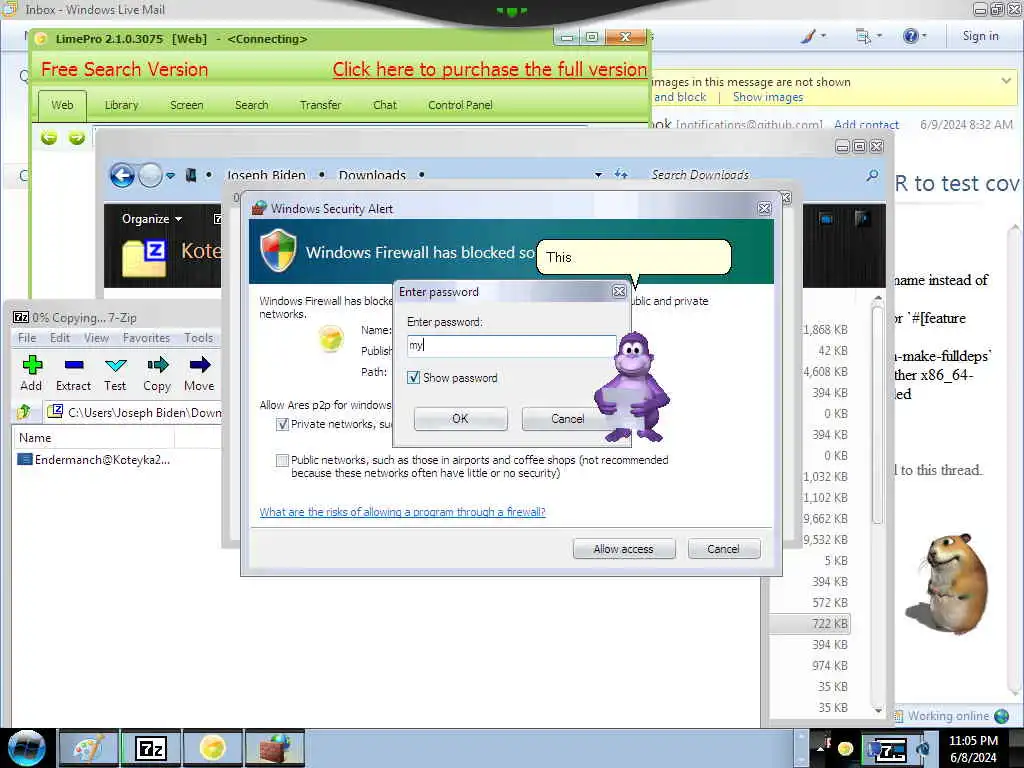
Task: Click the Name column header in 7-Zip
Action: [x=93, y=438]
